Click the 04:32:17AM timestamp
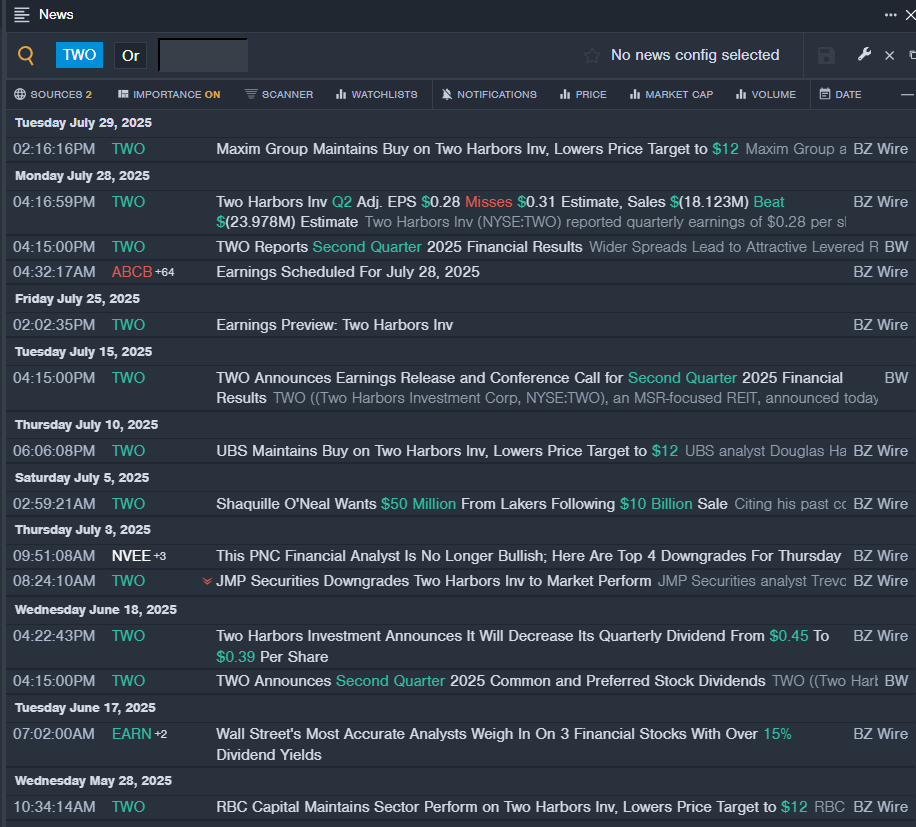The height and width of the screenshot is (827, 916). 54,272
